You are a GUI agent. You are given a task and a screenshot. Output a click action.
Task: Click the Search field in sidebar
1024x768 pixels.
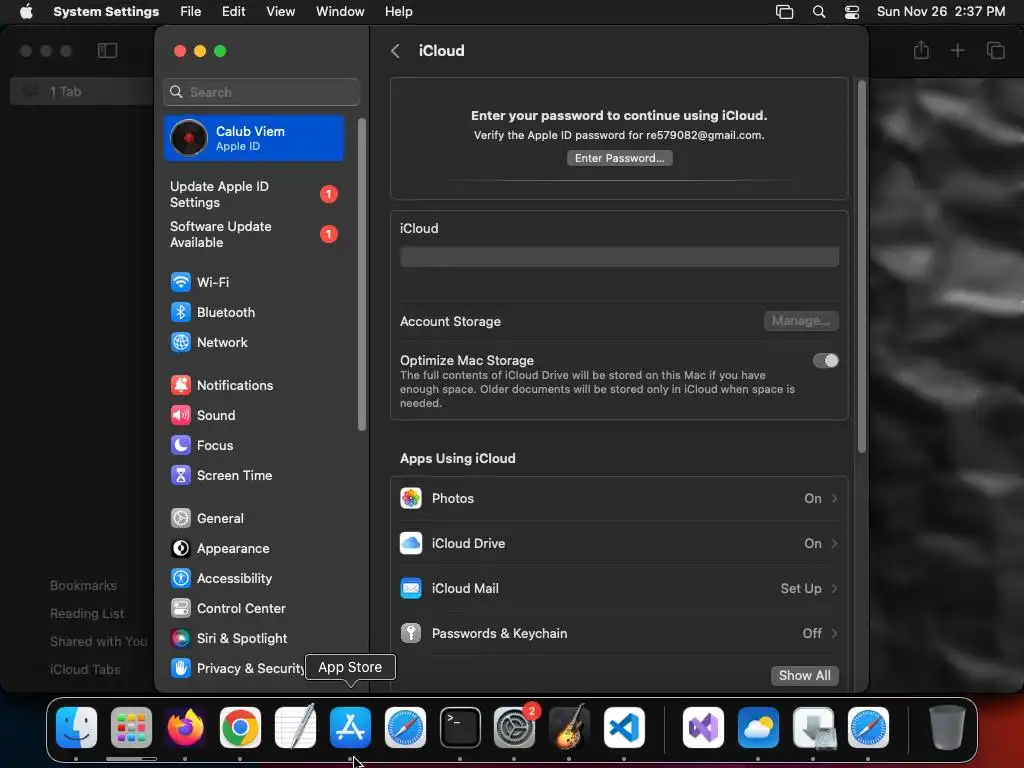click(261, 92)
